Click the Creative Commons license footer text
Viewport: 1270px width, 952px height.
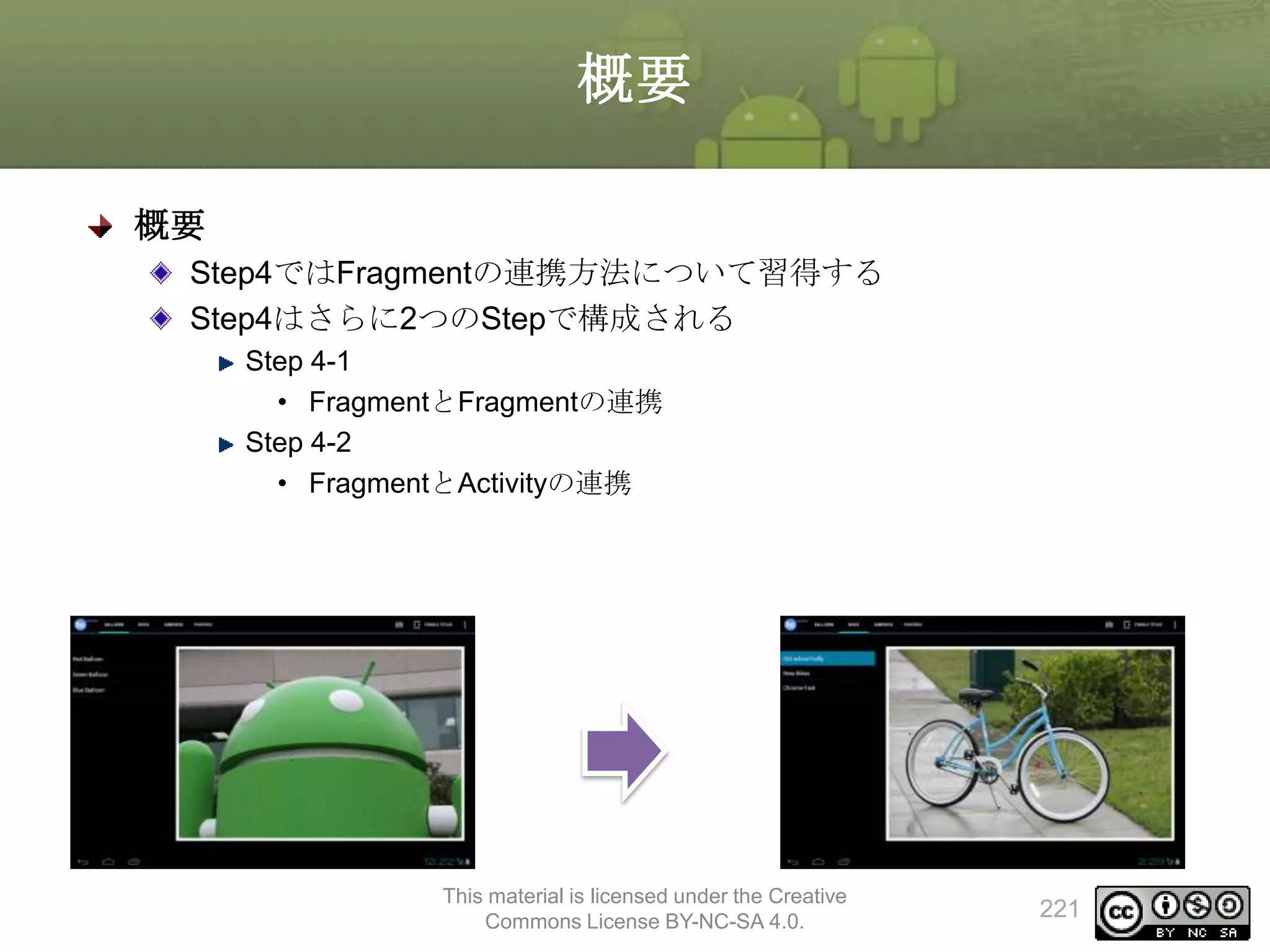coord(644,909)
